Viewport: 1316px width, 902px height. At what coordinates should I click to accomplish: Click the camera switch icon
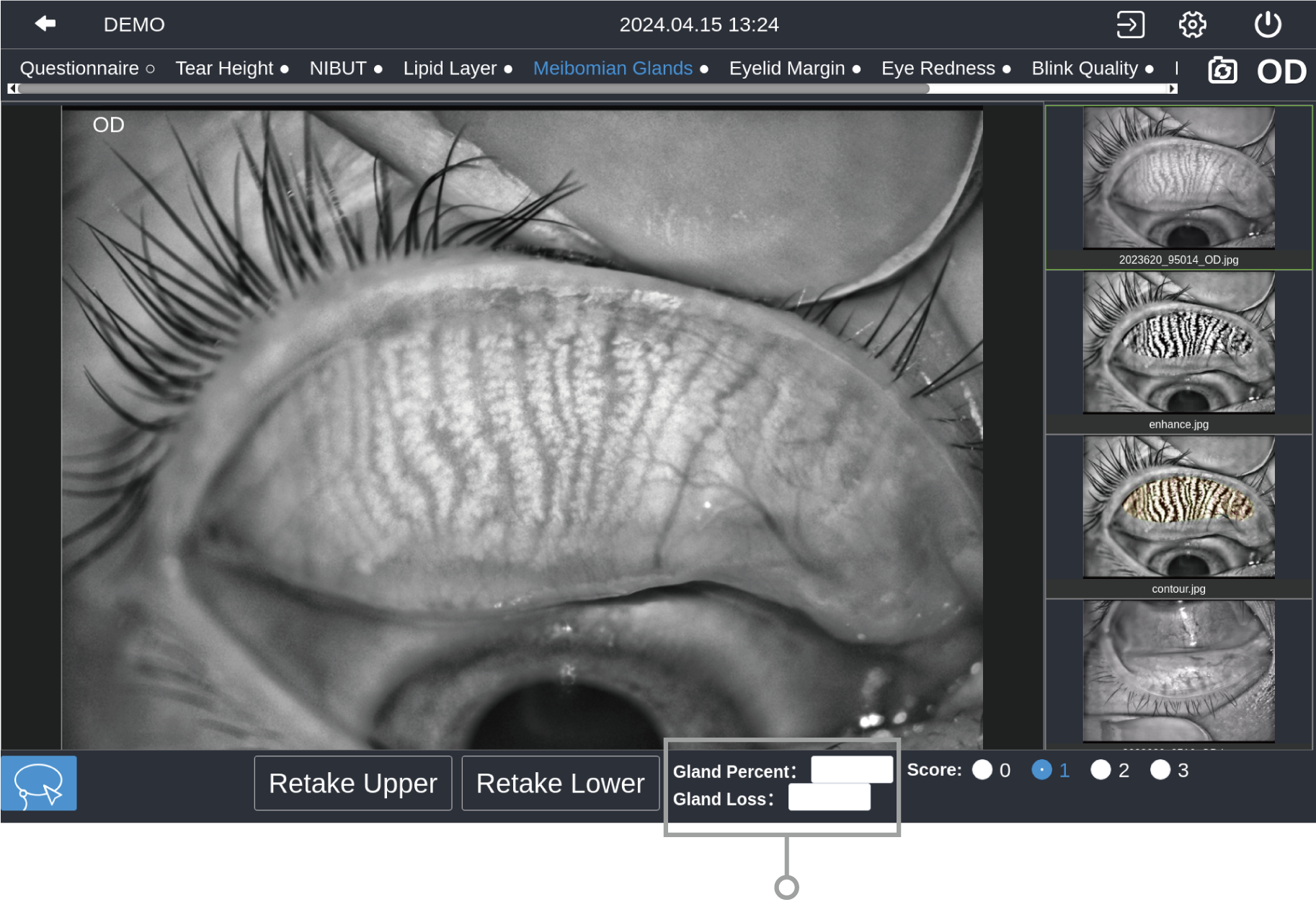coord(1222,71)
